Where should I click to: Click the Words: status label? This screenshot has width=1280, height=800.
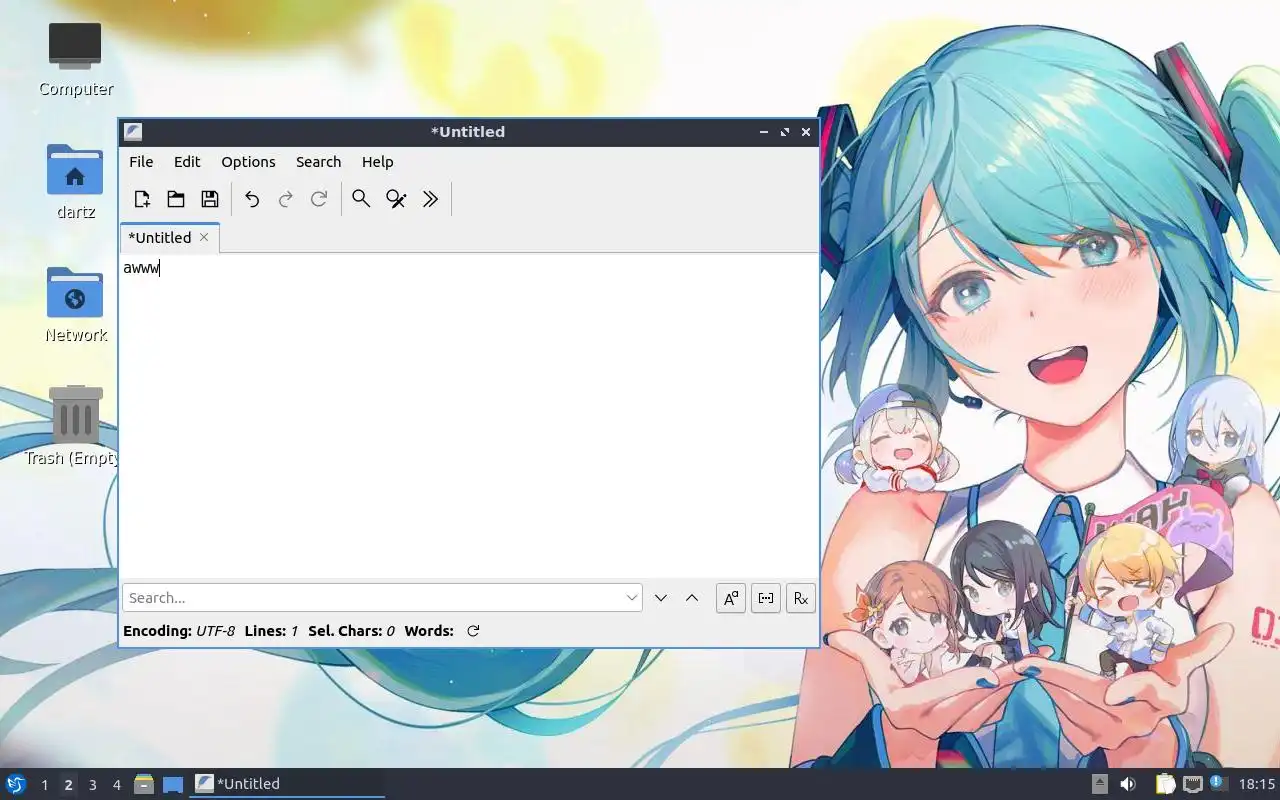click(429, 631)
